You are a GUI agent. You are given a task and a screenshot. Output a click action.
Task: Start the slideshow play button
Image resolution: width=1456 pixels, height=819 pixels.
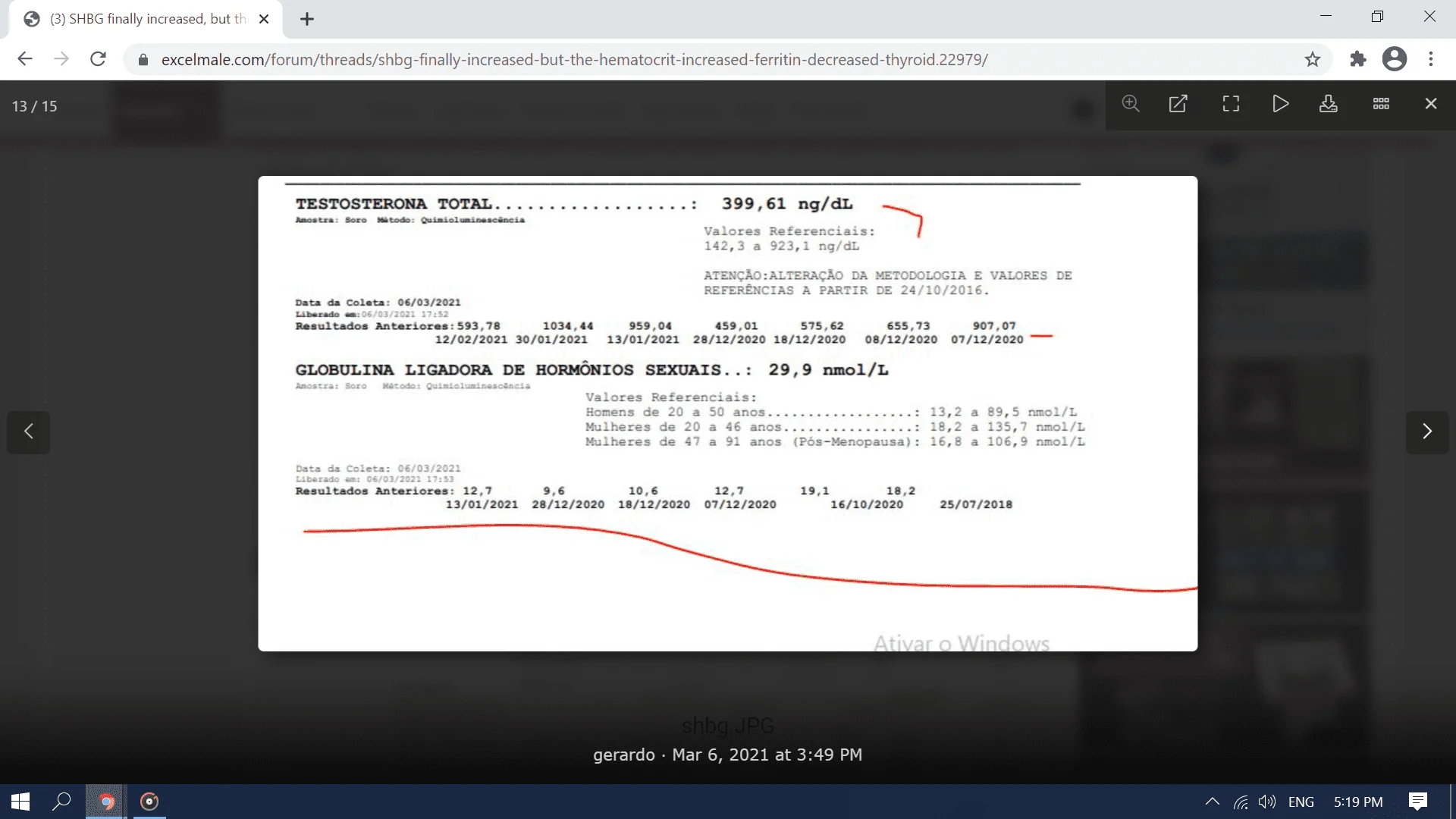point(1280,104)
